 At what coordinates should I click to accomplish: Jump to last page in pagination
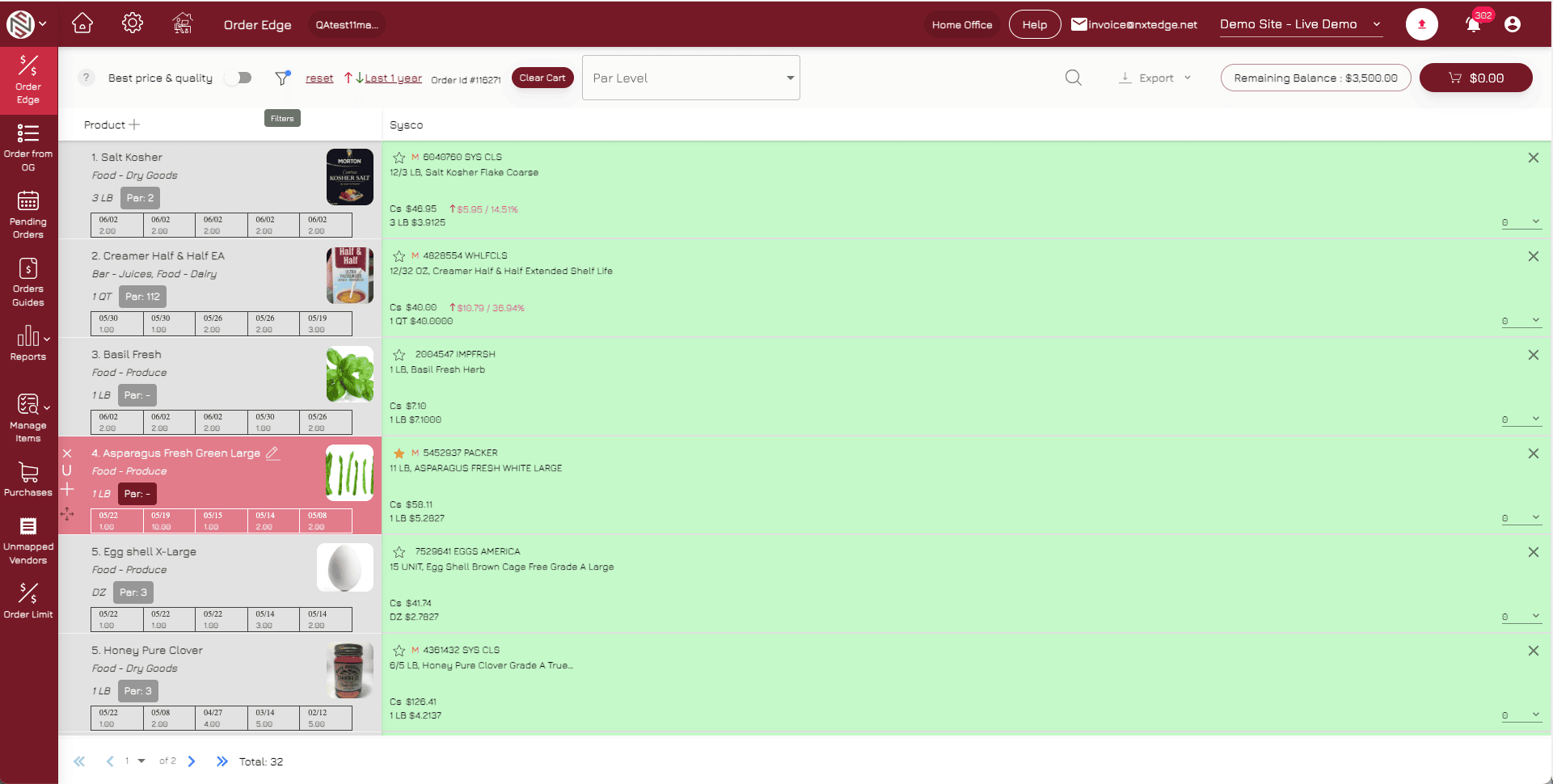pyautogui.click(x=222, y=761)
